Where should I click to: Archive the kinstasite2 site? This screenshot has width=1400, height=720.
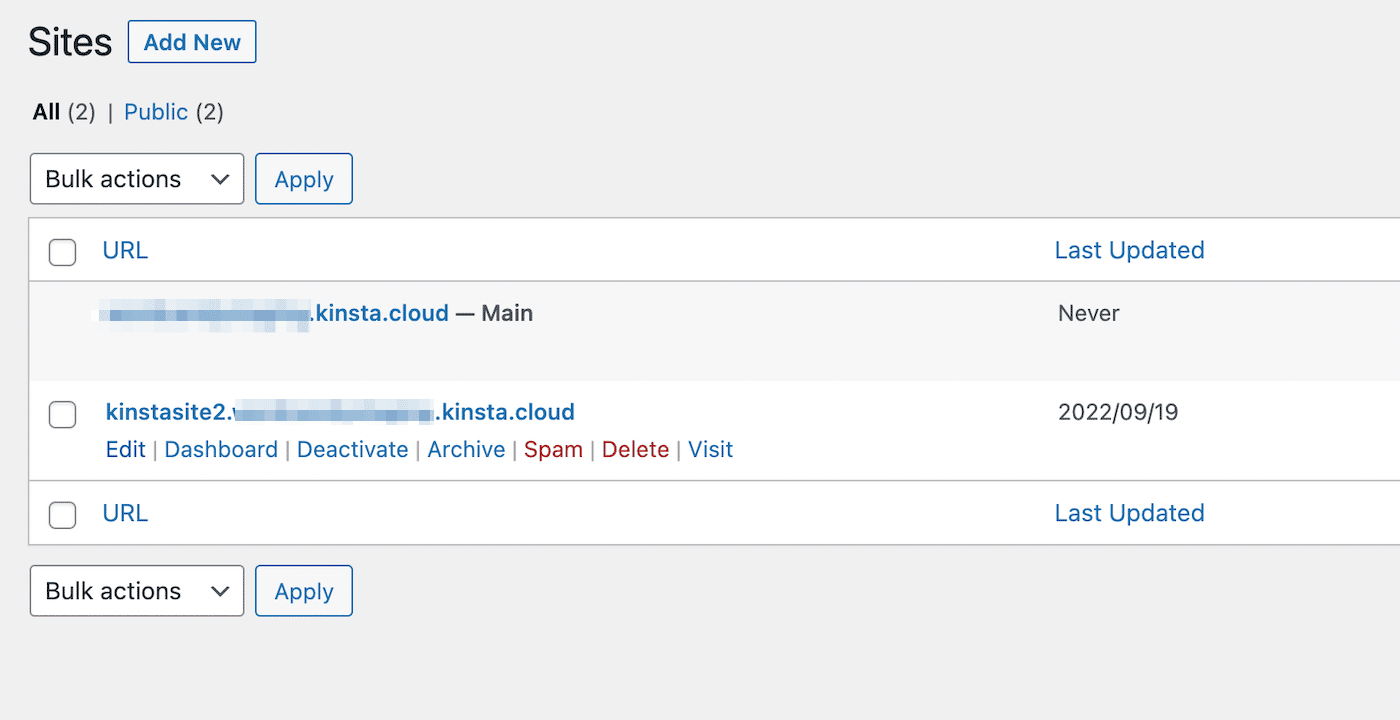click(466, 450)
